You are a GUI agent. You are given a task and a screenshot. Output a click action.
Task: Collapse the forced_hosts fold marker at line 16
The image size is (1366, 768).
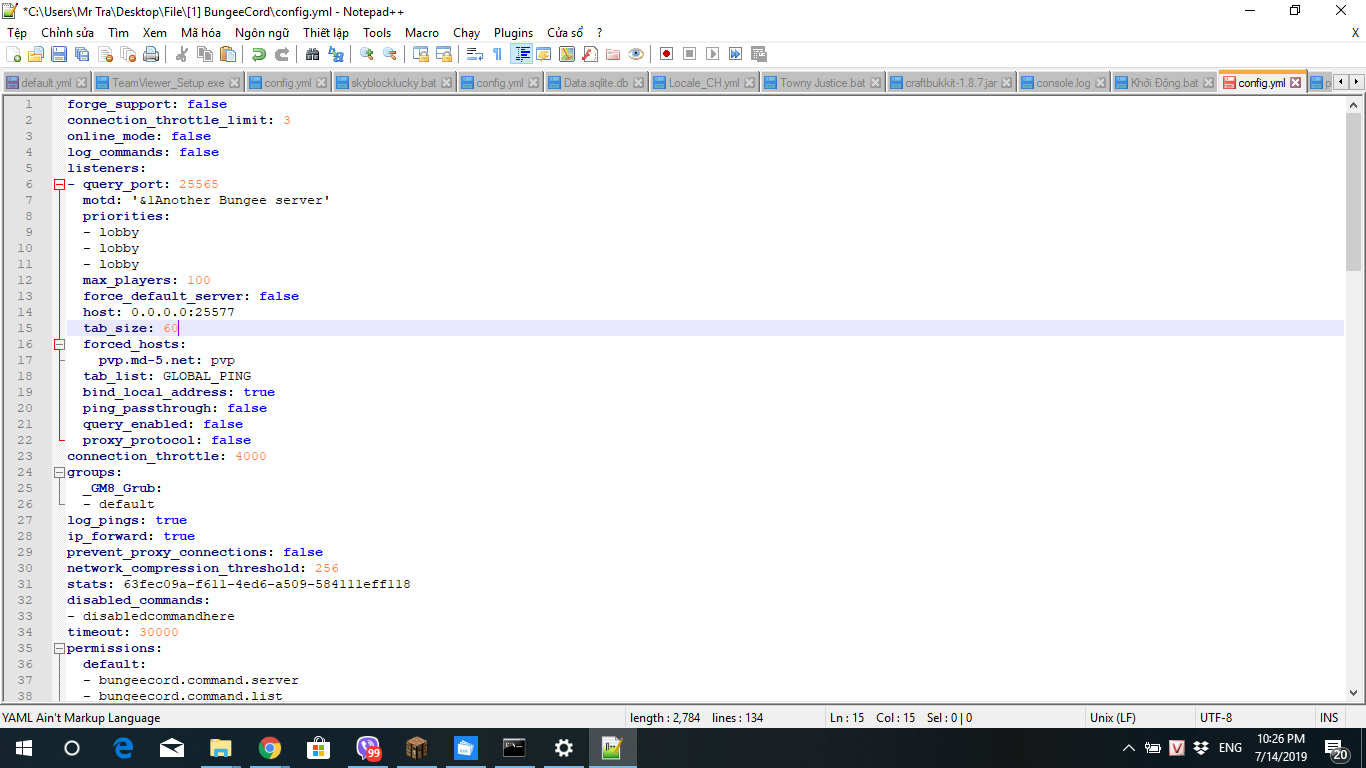pos(59,344)
